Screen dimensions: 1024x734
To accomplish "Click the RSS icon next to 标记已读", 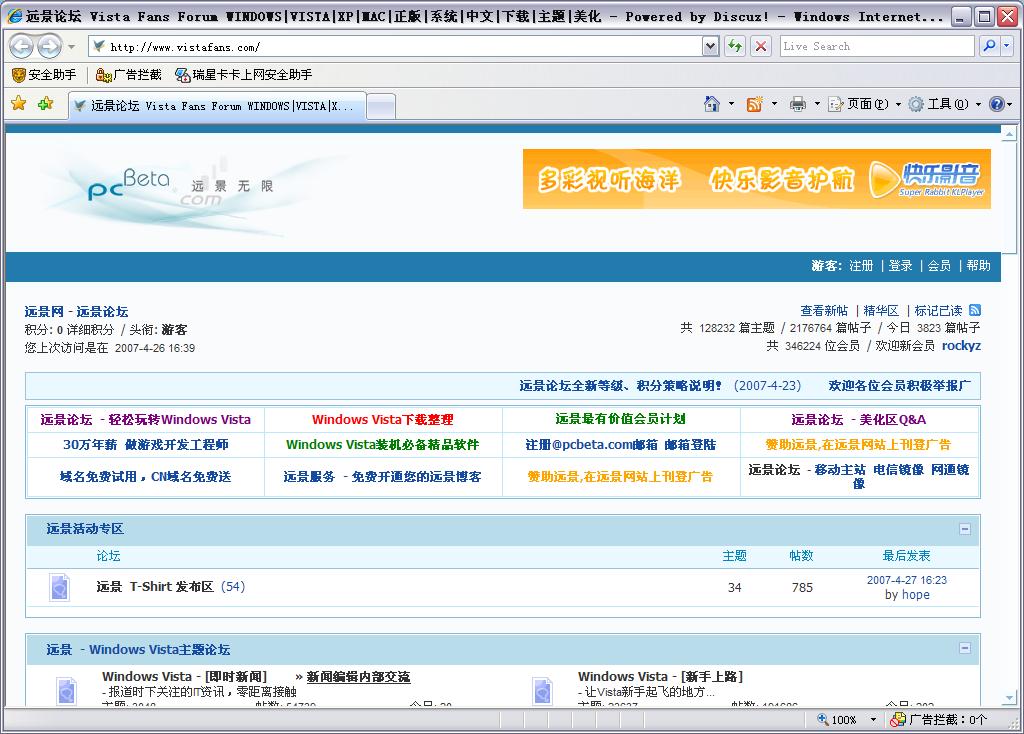I will pos(975,310).
